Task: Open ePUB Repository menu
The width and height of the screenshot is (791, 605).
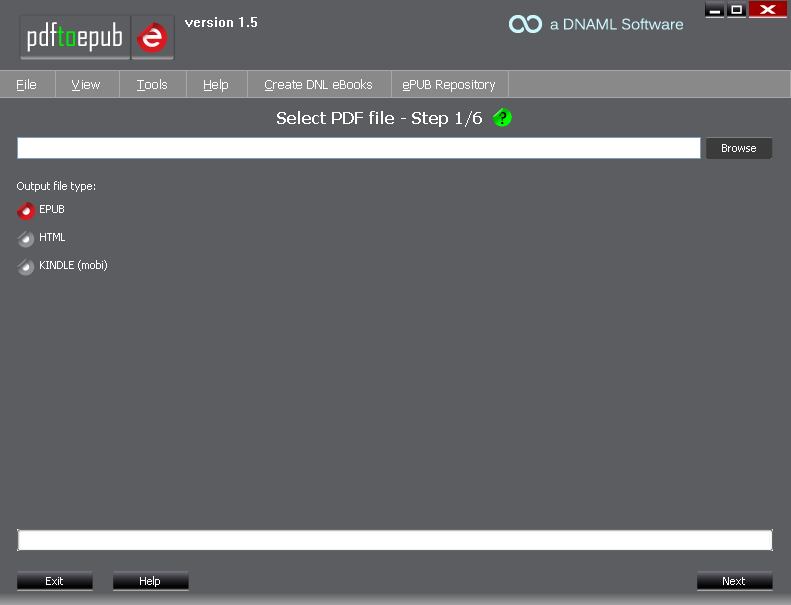Action: point(449,84)
